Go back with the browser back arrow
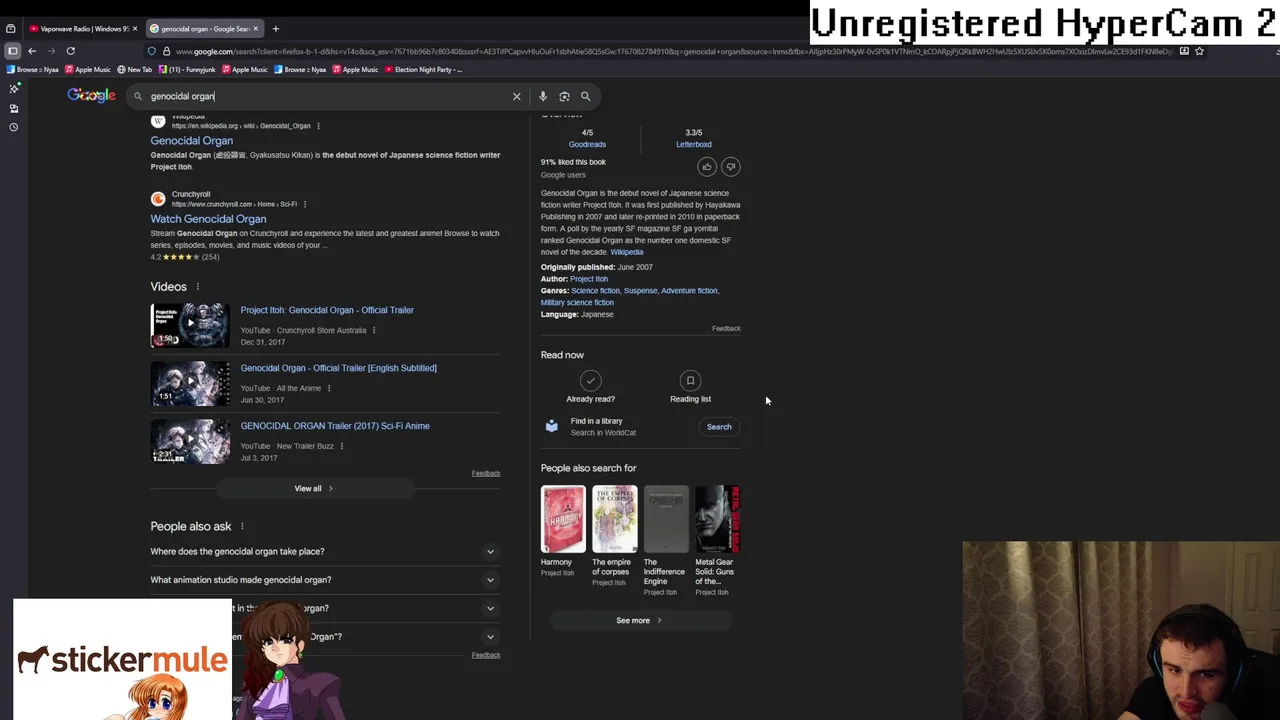Image resolution: width=1280 pixels, height=720 pixels. tap(32, 51)
